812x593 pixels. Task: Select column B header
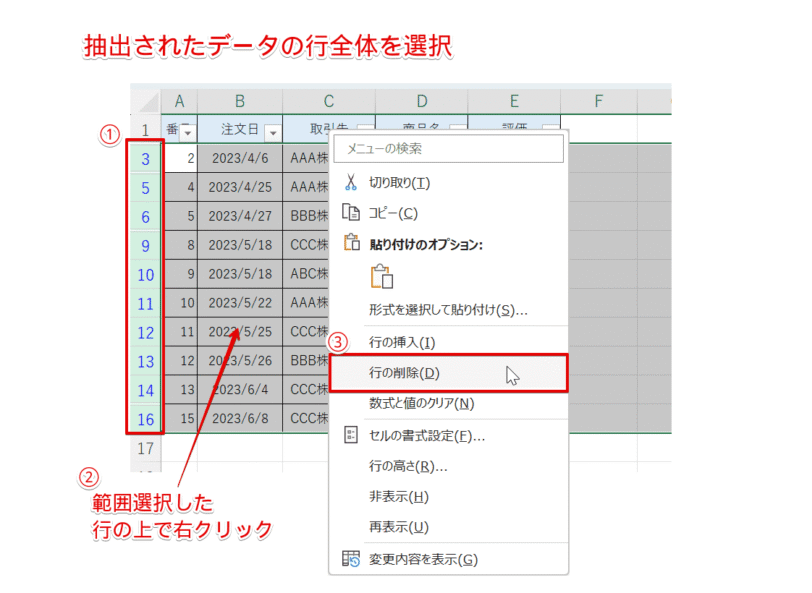240,101
